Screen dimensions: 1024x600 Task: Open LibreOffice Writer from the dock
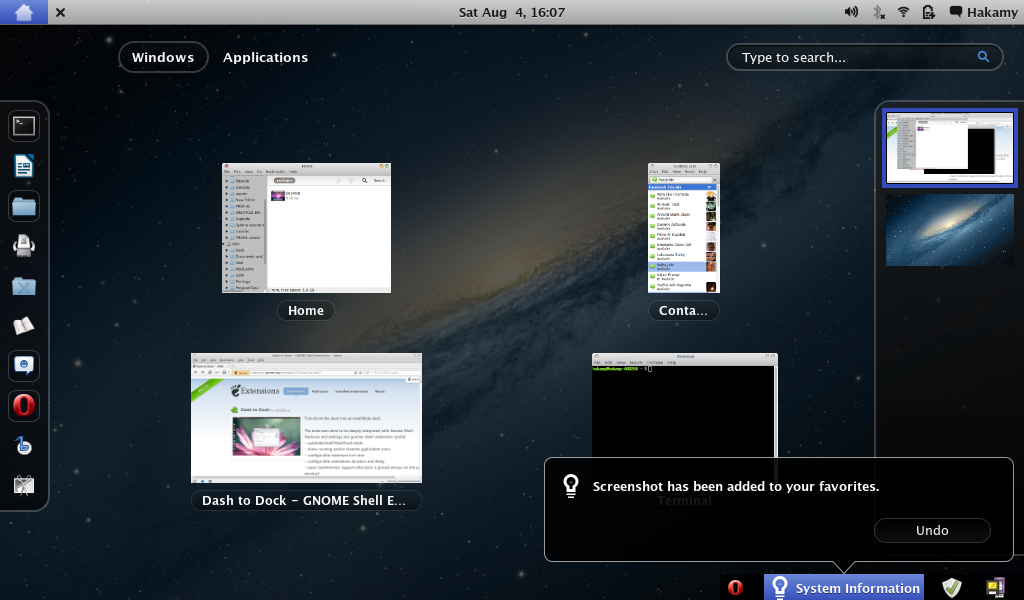(24, 166)
